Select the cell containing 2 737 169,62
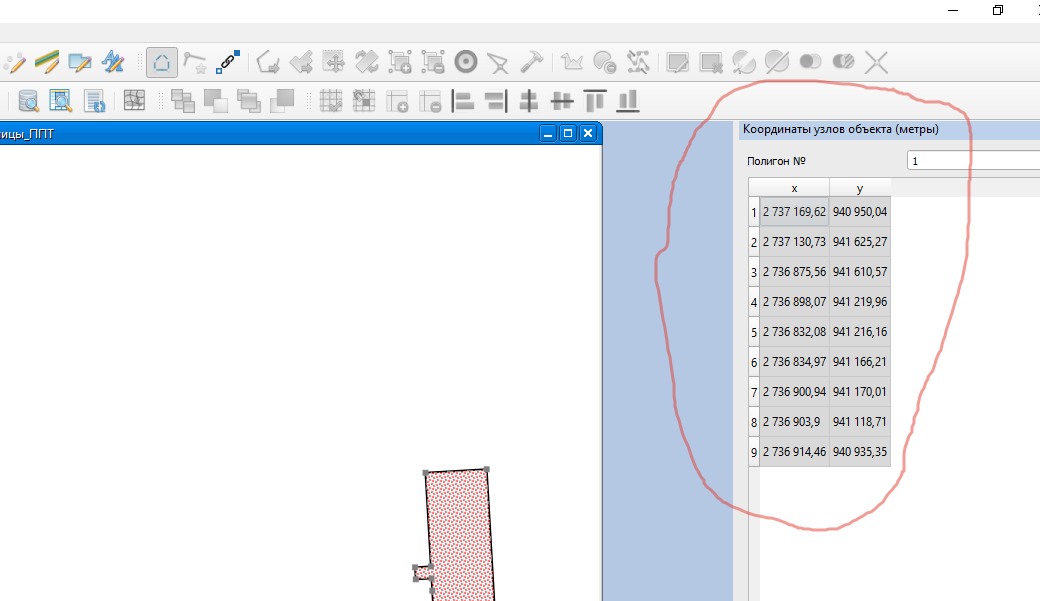The image size is (1040, 601). click(794, 212)
